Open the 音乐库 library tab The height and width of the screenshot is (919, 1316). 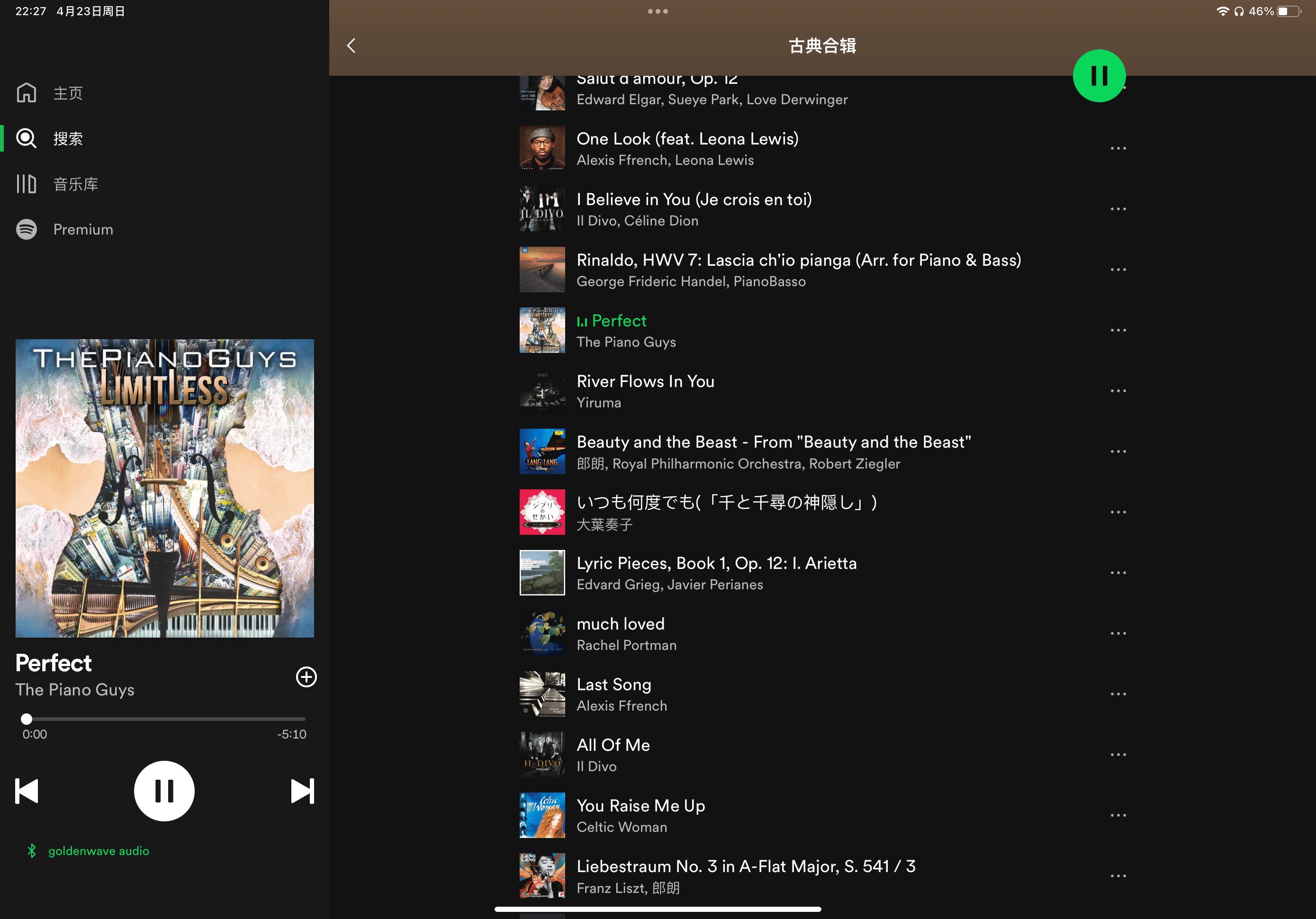click(x=57, y=184)
